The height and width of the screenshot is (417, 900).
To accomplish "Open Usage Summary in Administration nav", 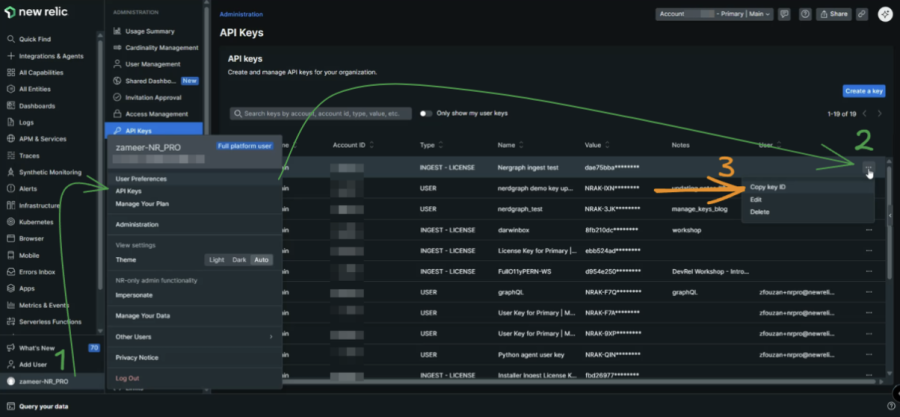I will click(x=150, y=32).
